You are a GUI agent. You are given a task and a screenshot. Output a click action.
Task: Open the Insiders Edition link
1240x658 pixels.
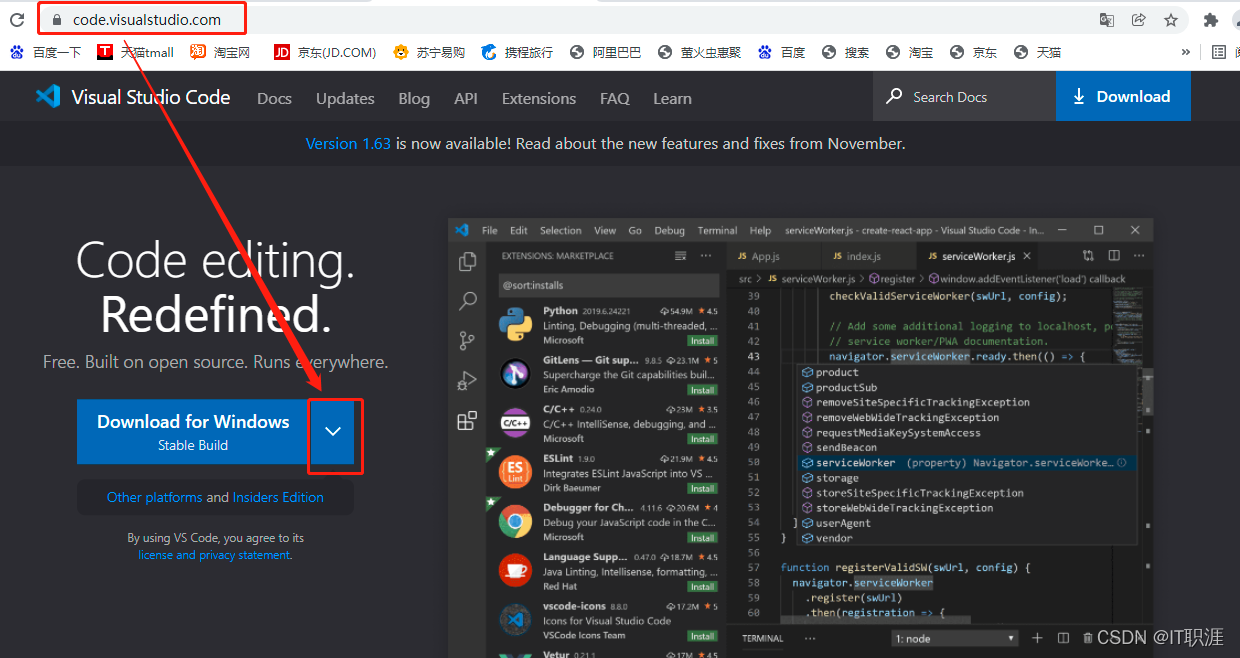278,497
